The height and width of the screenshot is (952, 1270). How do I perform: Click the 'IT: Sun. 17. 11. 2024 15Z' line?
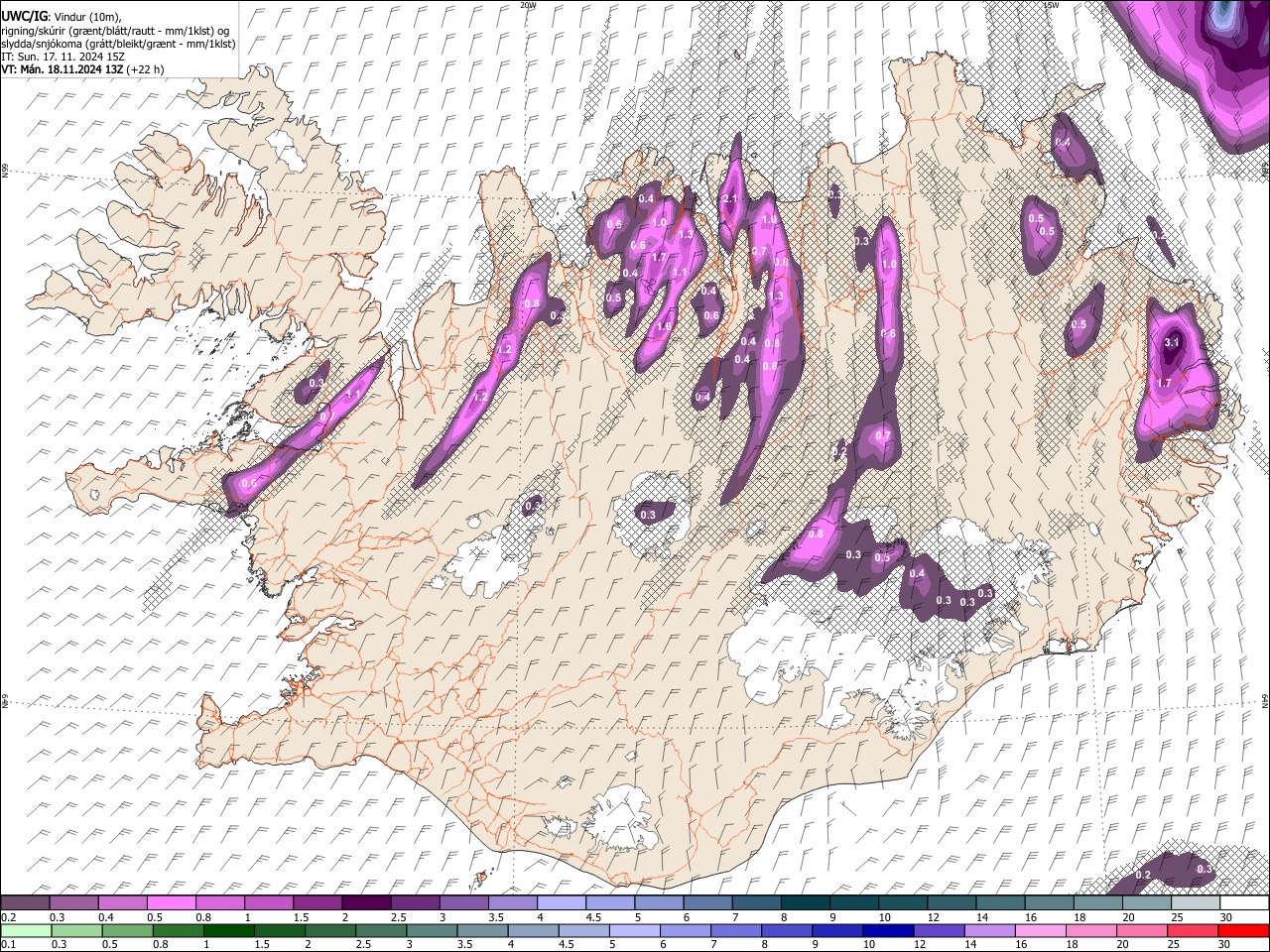click(63, 57)
